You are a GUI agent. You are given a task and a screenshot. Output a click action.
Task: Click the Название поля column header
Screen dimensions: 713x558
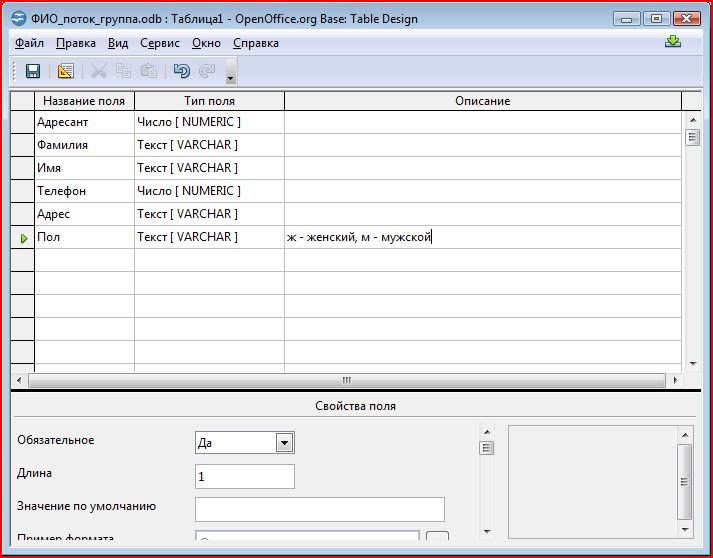tap(84, 101)
